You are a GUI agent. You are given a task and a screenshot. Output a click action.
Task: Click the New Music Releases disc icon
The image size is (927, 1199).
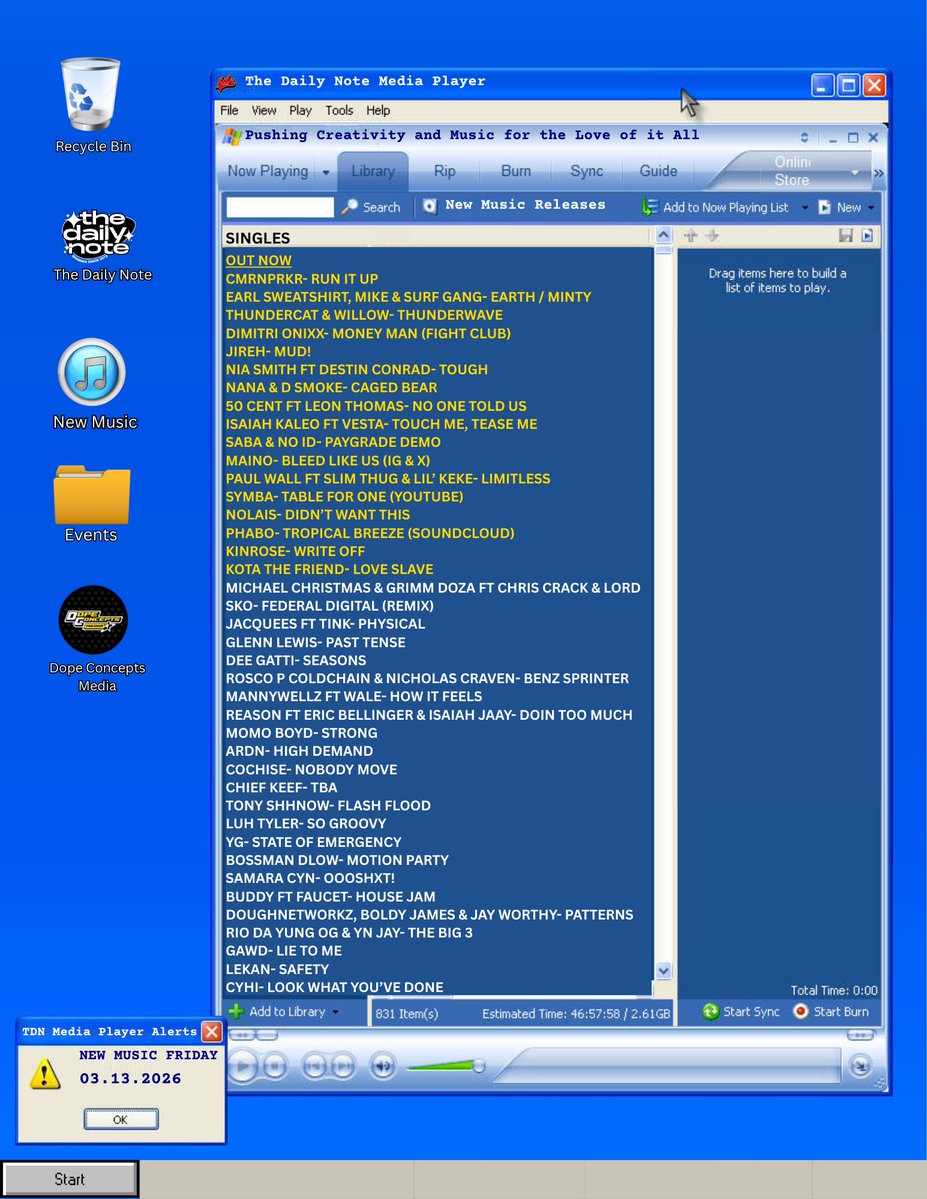click(430, 206)
